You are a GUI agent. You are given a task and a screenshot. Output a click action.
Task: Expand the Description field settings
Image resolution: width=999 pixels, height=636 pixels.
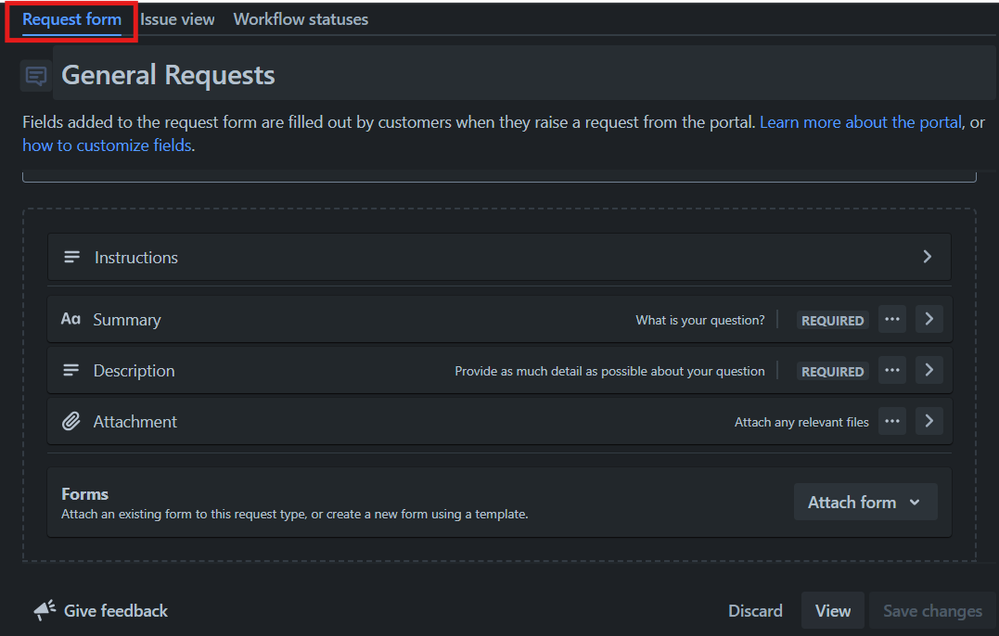point(929,370)
